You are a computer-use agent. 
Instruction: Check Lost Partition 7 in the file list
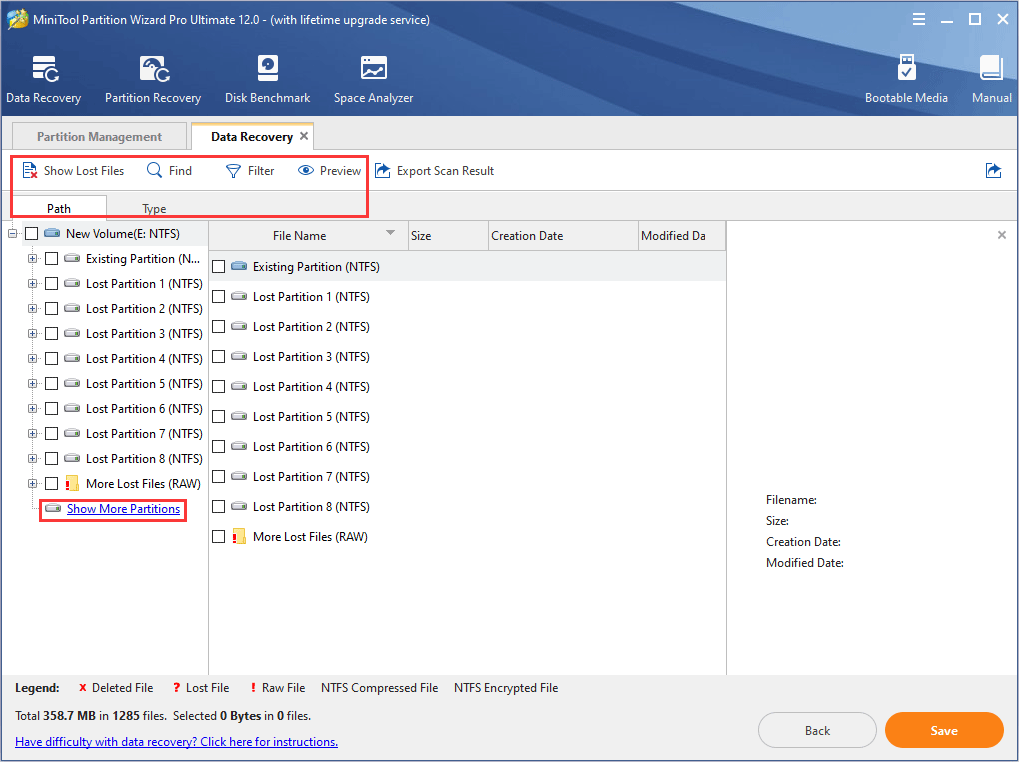click(218, 476)
